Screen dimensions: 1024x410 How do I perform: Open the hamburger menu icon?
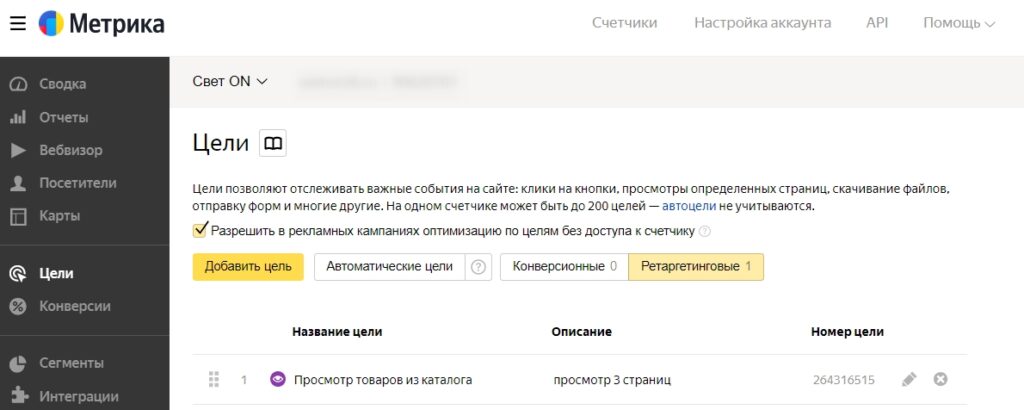point(17,23)
